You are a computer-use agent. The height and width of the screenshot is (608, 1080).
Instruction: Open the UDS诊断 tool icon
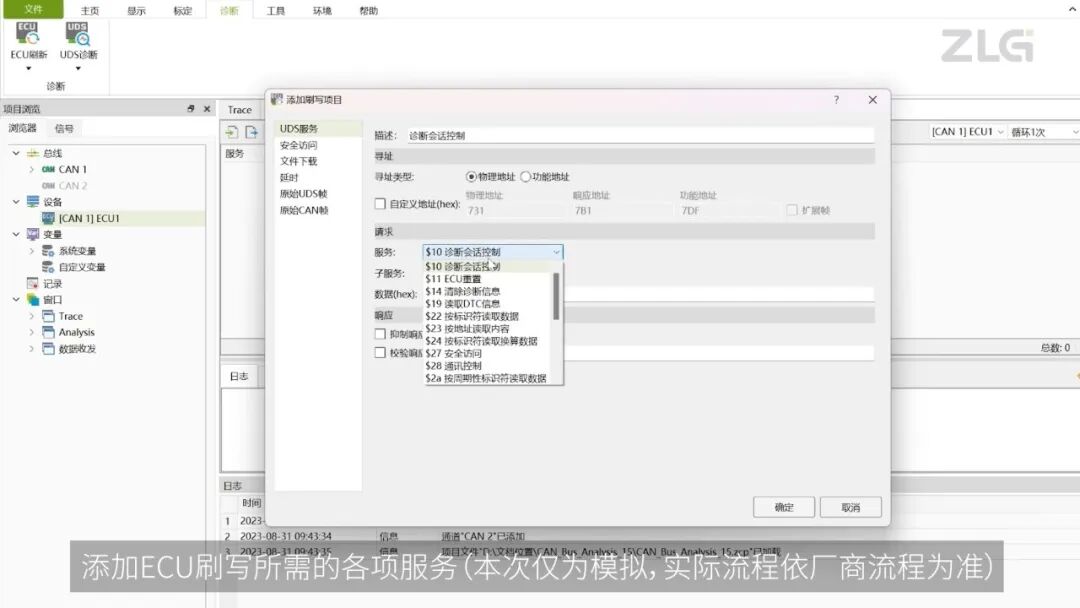pos(77,38)
